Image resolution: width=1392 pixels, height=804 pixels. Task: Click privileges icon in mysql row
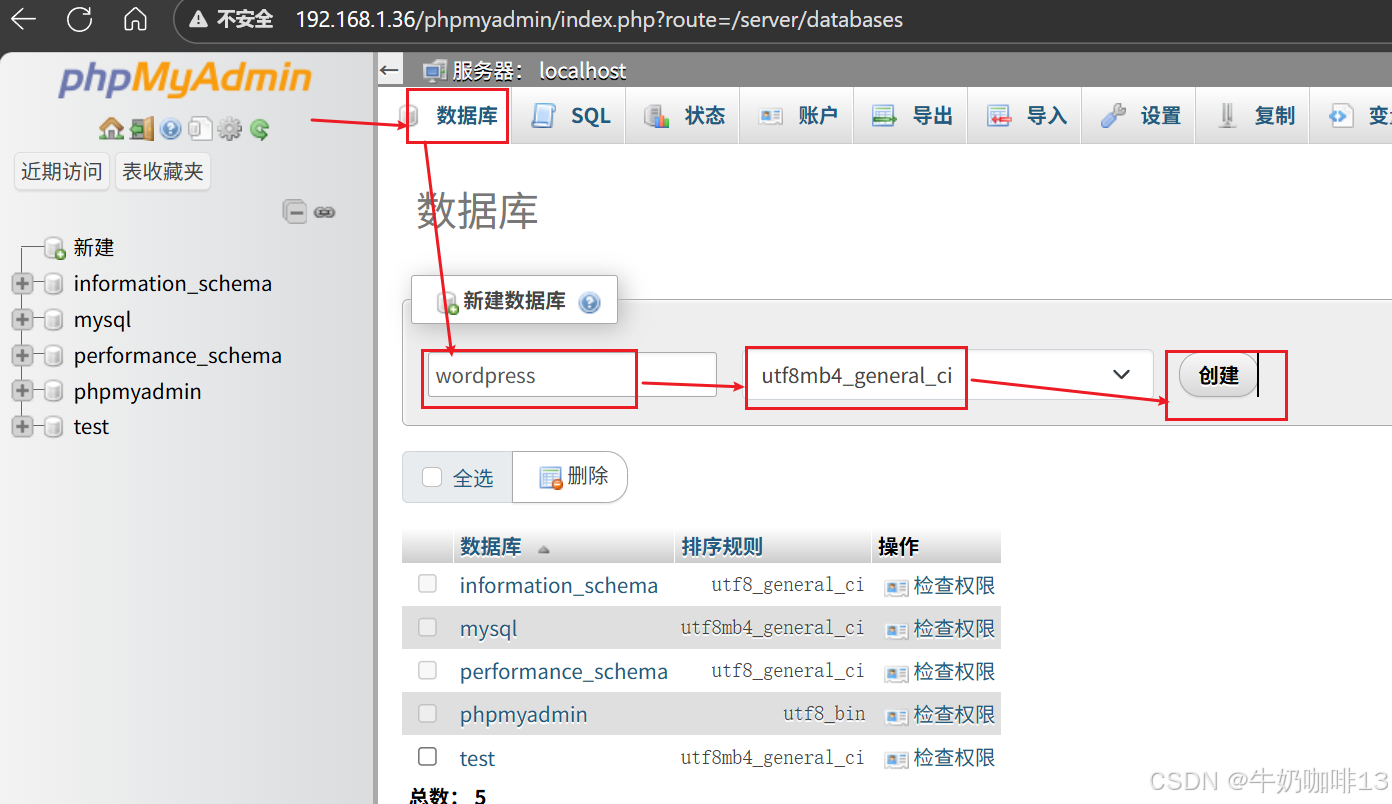[x=897, y=630]
